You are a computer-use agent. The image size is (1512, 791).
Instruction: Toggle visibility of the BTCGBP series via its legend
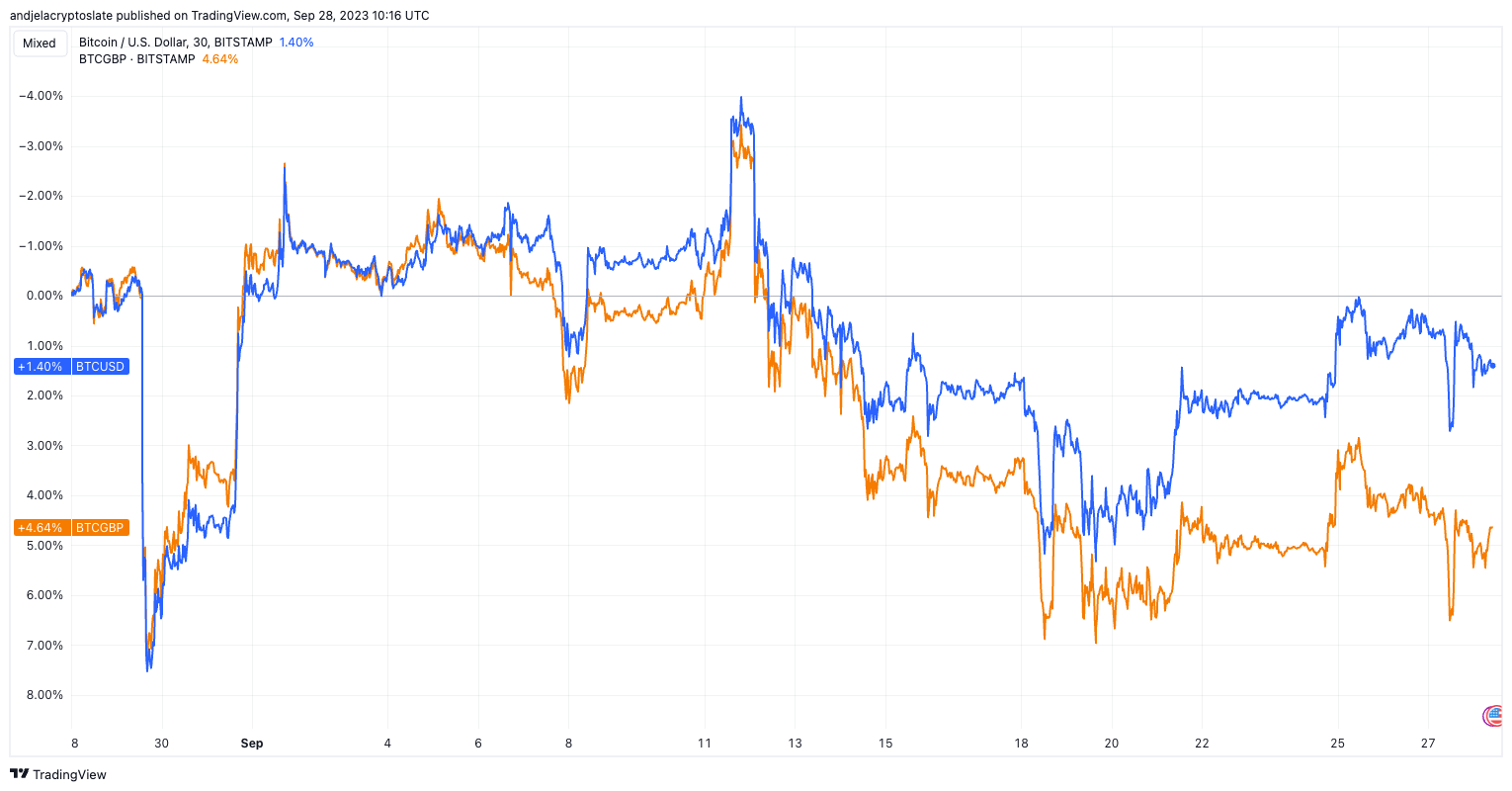coord(138,58)
